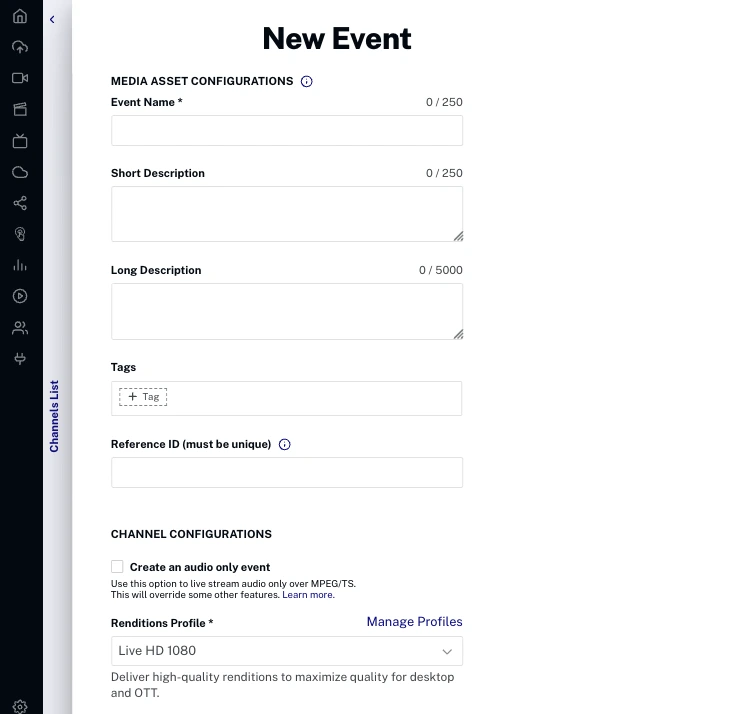This screenshot has width=753, height=714.
Task: Open the TV channels icon
Action: click(x=19, y=141)
